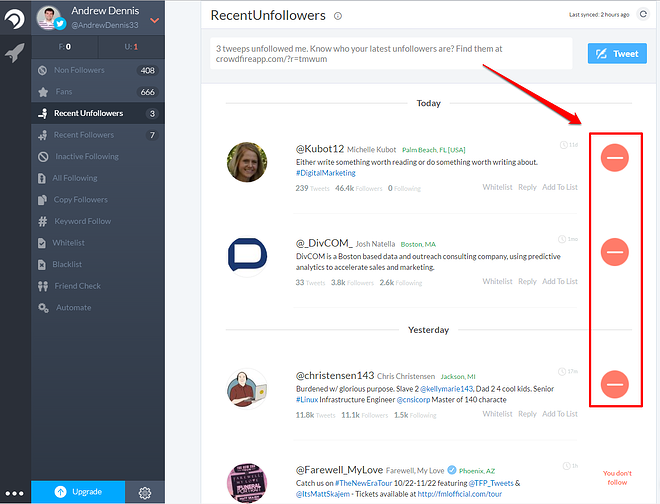
Task: Click the Upgrade button
Action: click(78, 493)
